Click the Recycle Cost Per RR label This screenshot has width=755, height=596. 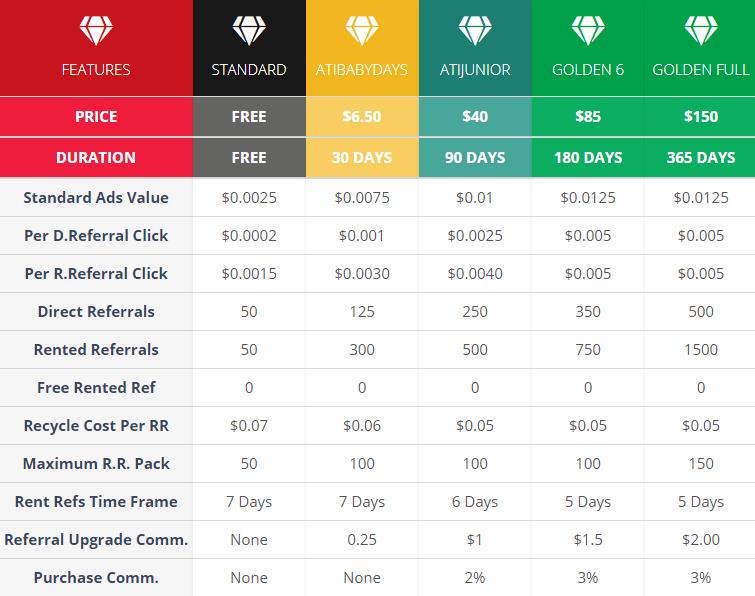96,426
